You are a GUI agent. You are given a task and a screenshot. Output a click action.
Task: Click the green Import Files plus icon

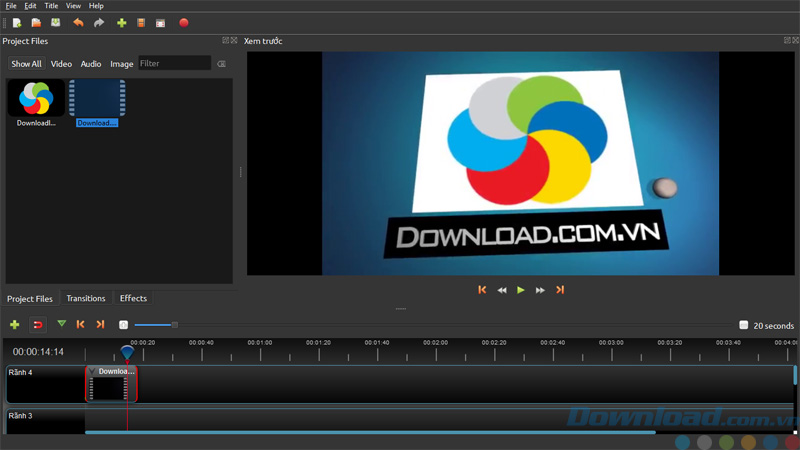(121, 23)
